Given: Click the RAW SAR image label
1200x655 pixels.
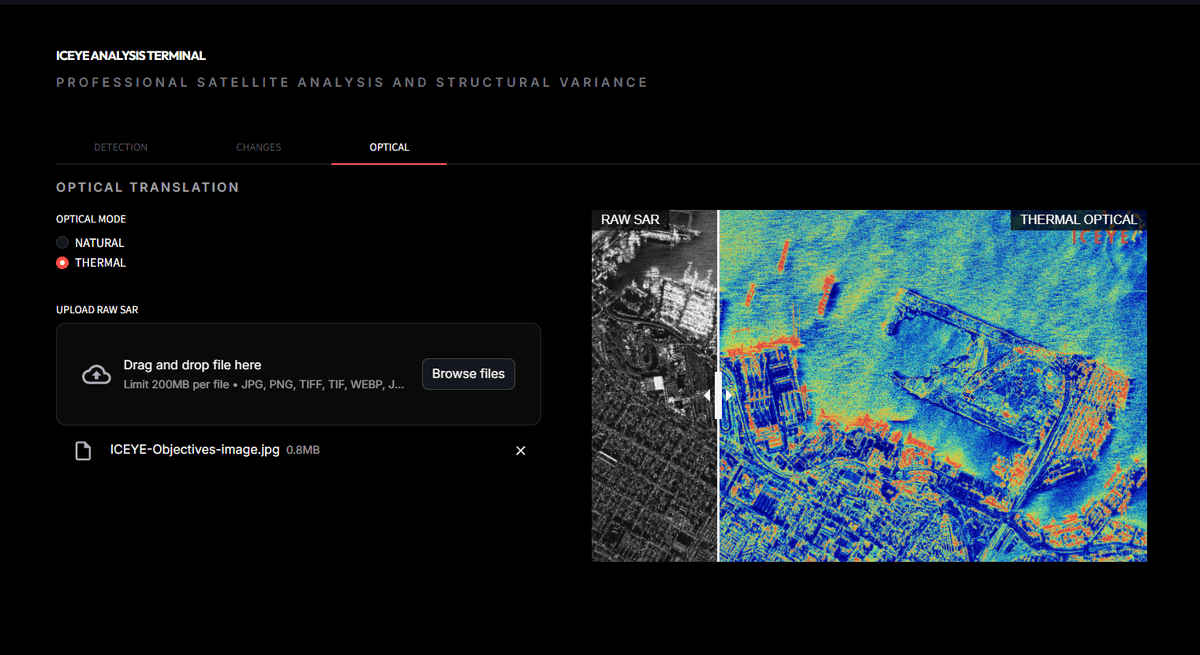Looking at the screenshot, I should pos(630,220).
